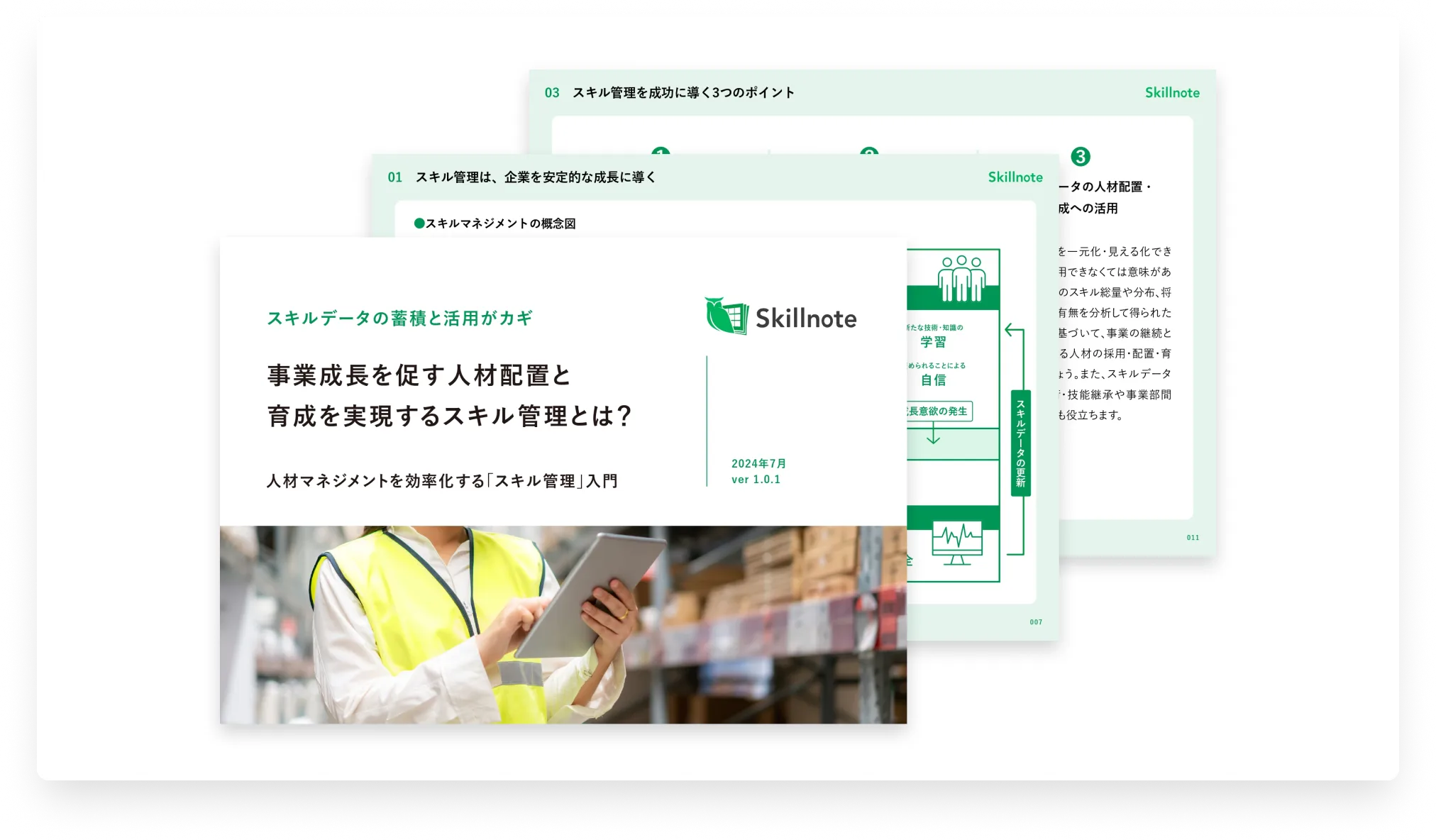
Task: Click the Skillnote owl logo icon
Action: pos(727,316)
